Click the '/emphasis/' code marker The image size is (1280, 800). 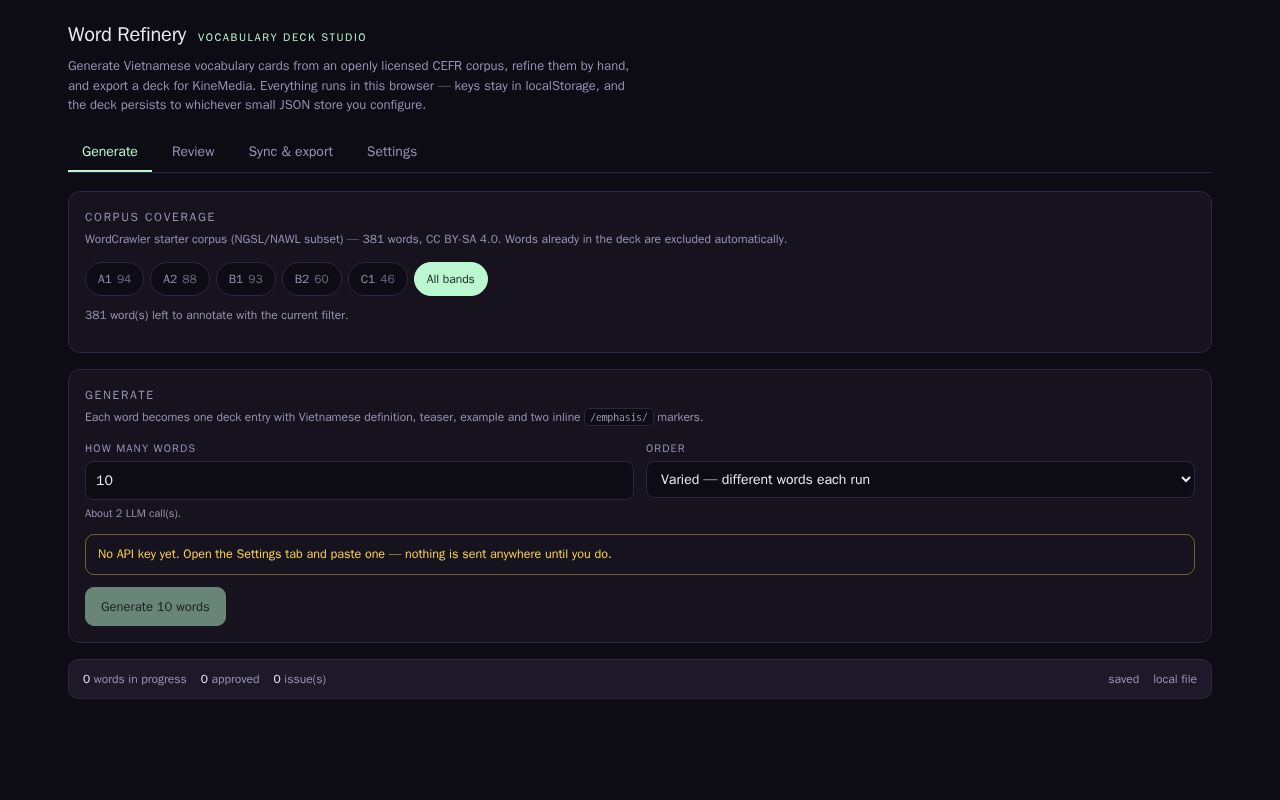point(619,417)
